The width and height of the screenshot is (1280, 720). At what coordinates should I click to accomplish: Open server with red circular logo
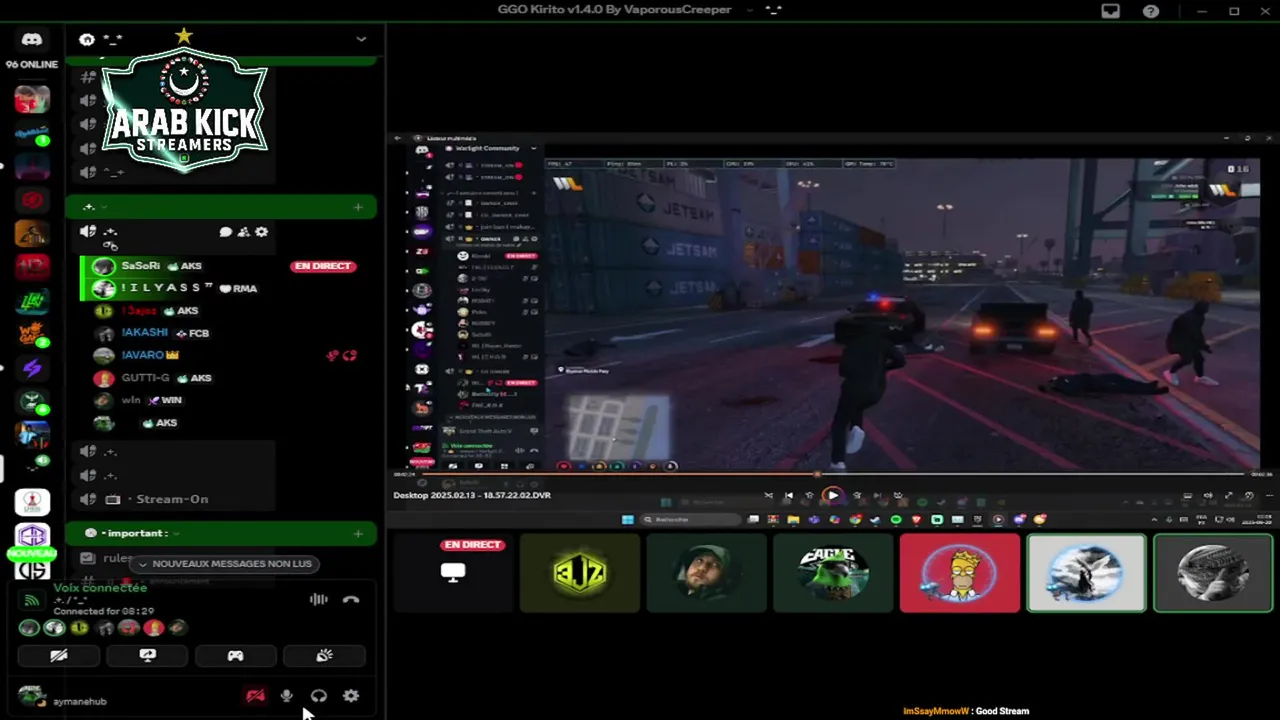pos(32,200)
